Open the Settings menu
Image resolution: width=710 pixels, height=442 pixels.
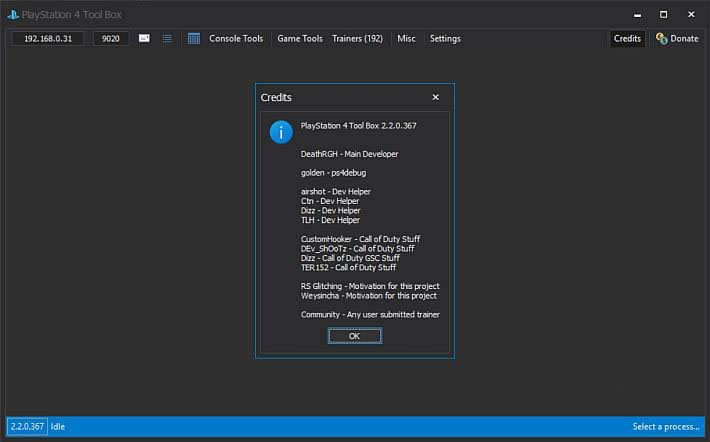(445, 38)
